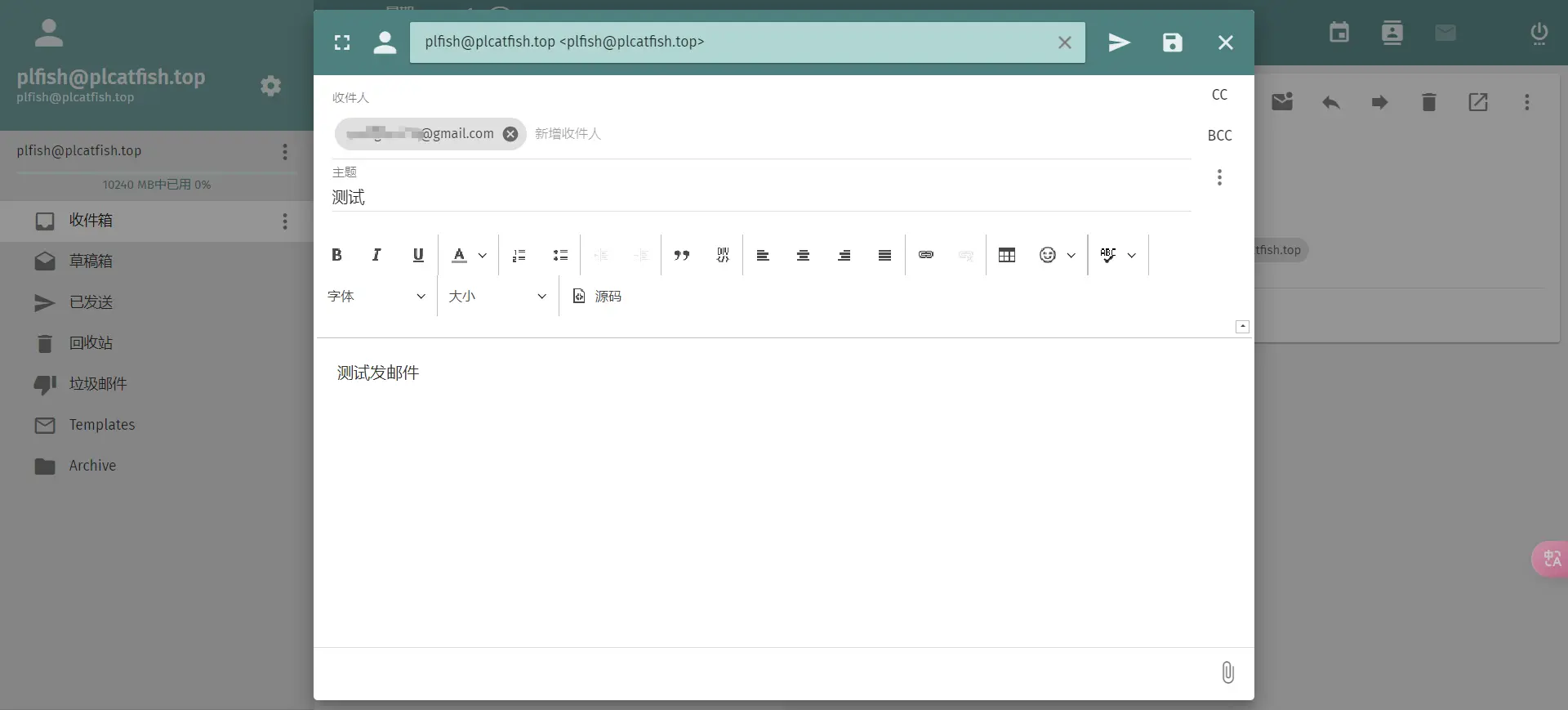
Task: Switch to 源码 source view
Action: [x=597, y=296]
